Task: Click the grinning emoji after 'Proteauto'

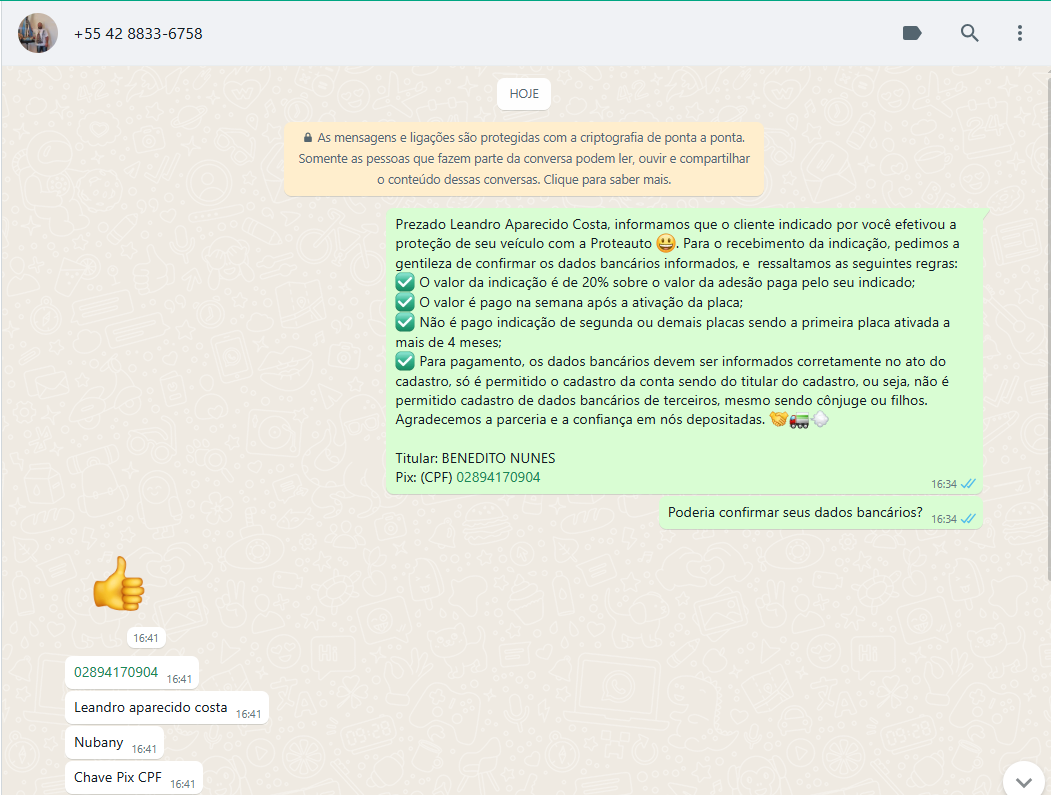Action: click(665, 243)
